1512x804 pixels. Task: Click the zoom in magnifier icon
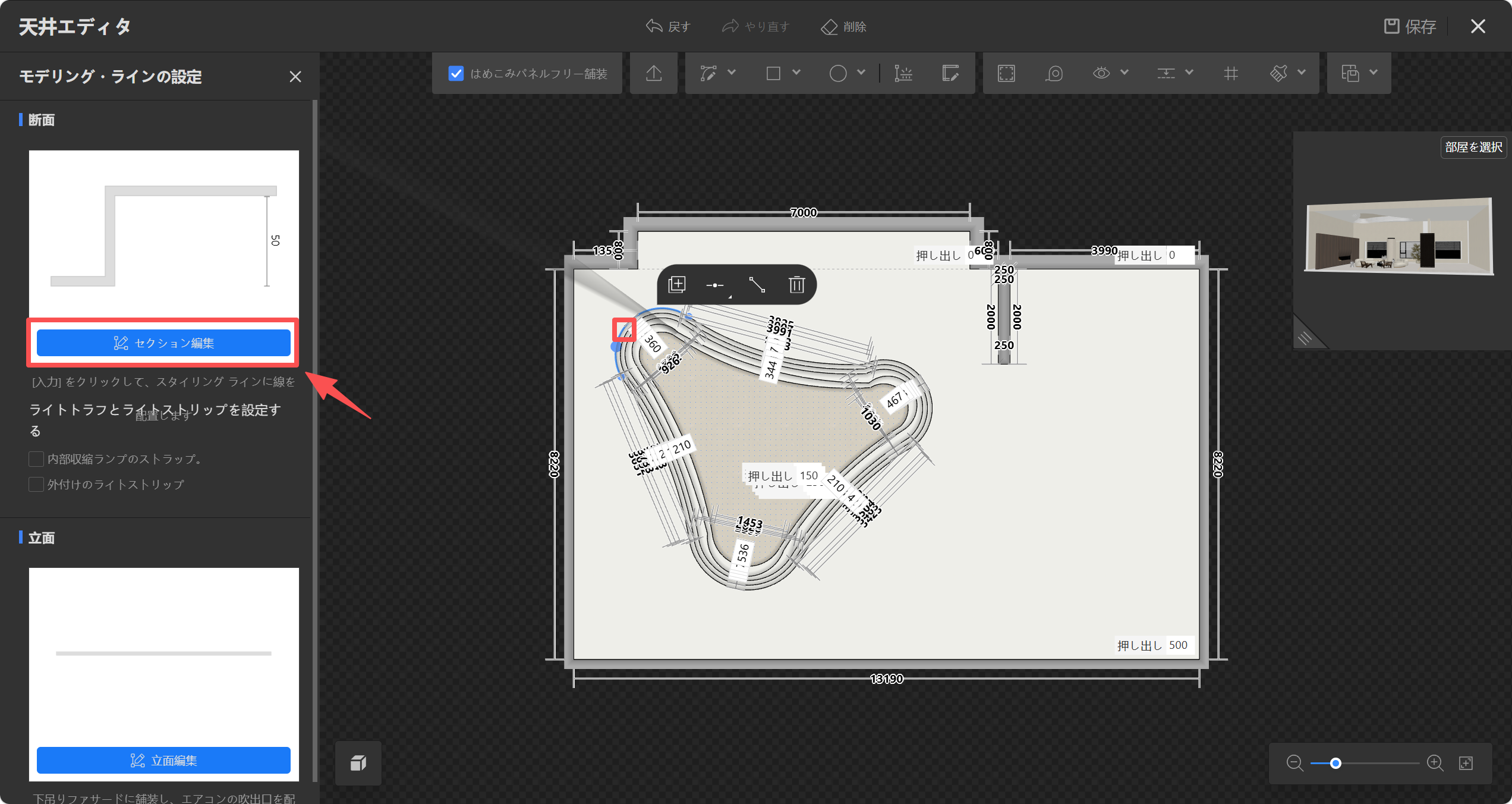(x=1435, y=763)
